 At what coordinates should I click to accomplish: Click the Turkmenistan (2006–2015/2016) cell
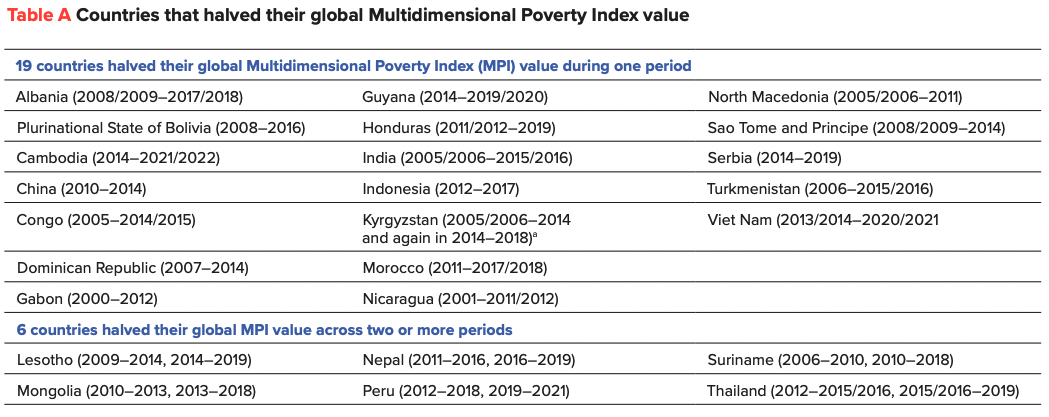pos(820,188)
